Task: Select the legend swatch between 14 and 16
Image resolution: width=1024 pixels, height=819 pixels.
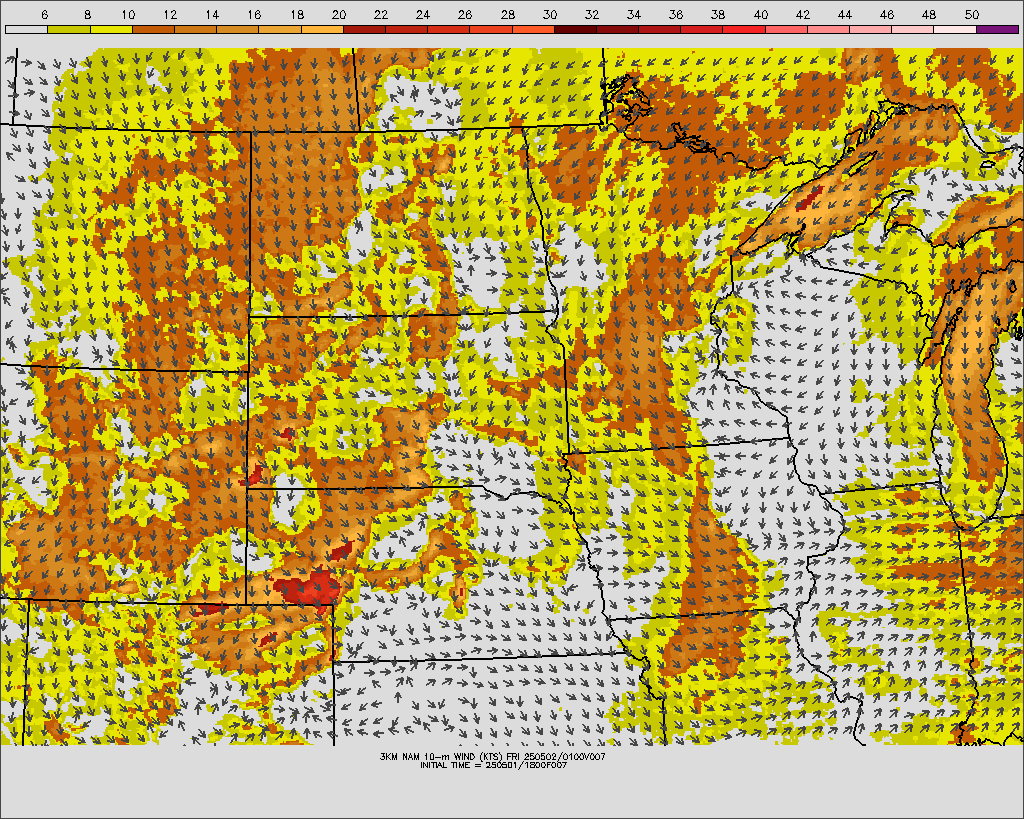Action: [238, 29]
